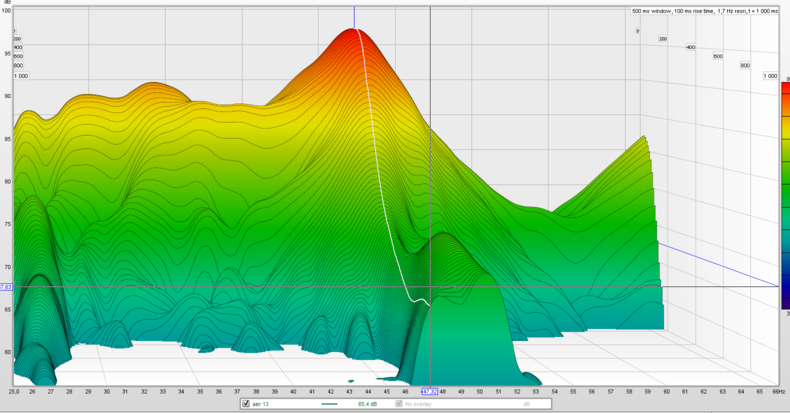This screenshot has height=413, width=790.
Task: Click the highlighted 47.3 Hz cursor frequency label
Action: [430, 391]
